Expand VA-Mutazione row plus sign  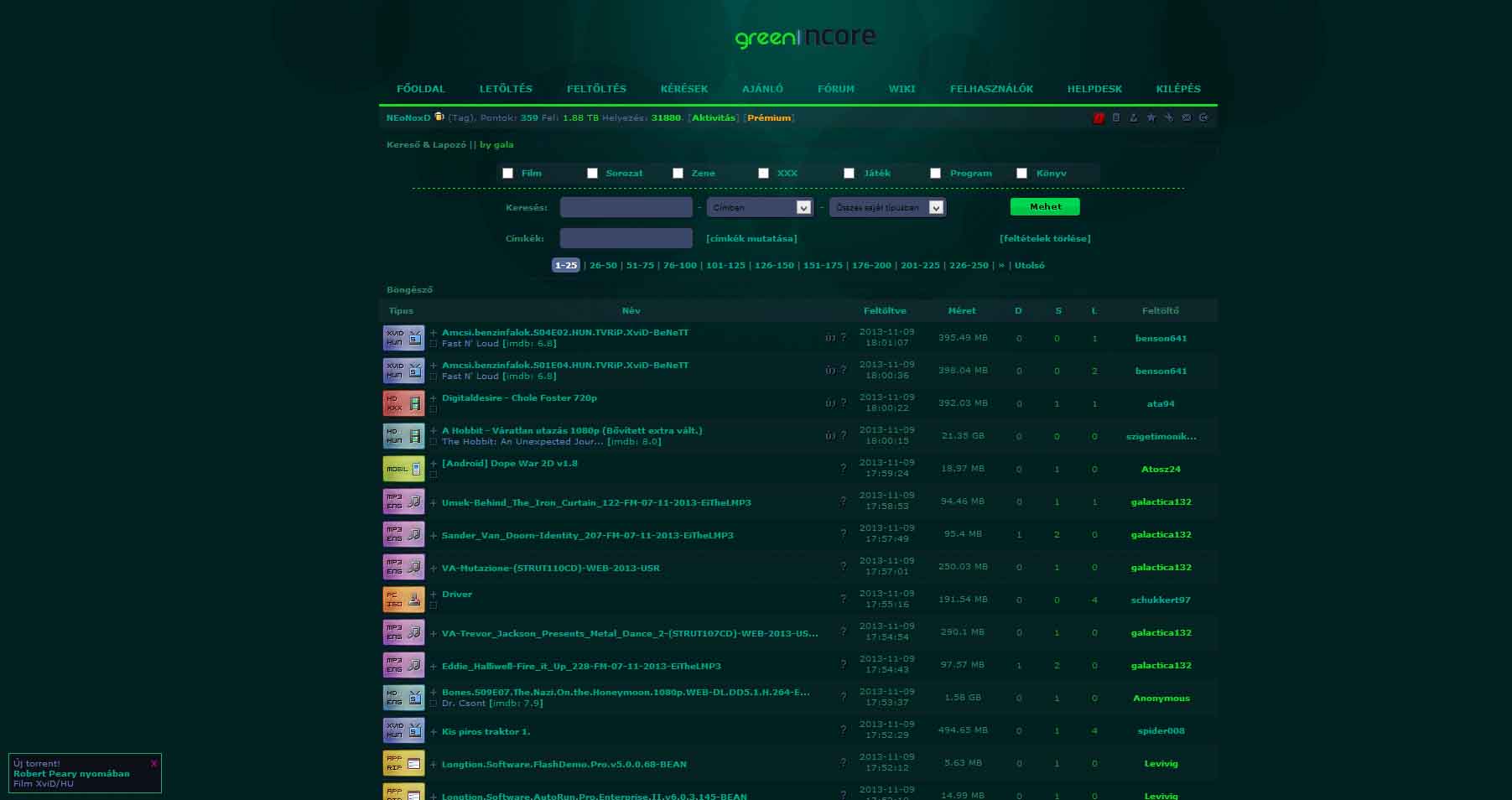click(434, 569)
